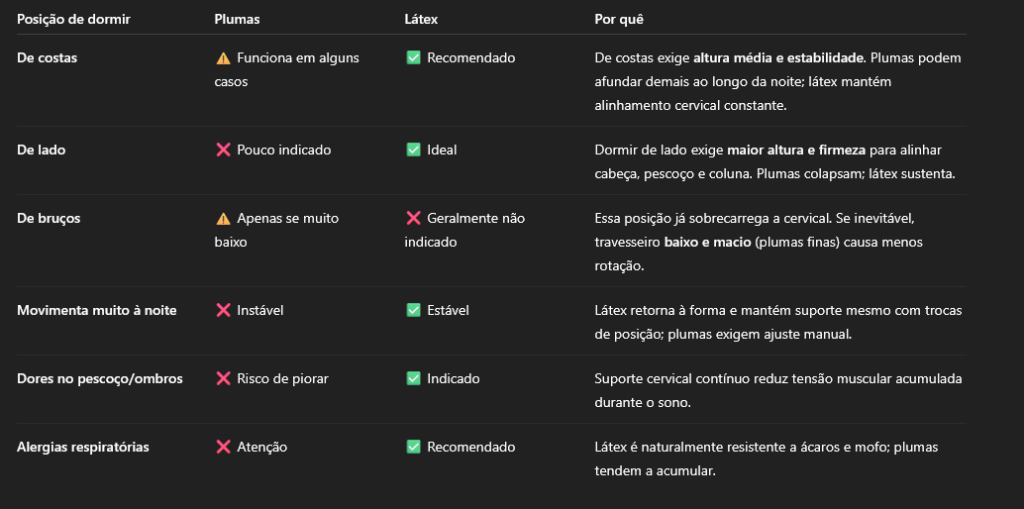Click the warning icon beside "Funciona em alguns casos"
The image size is (1024, 509).
tap(223, 58)
